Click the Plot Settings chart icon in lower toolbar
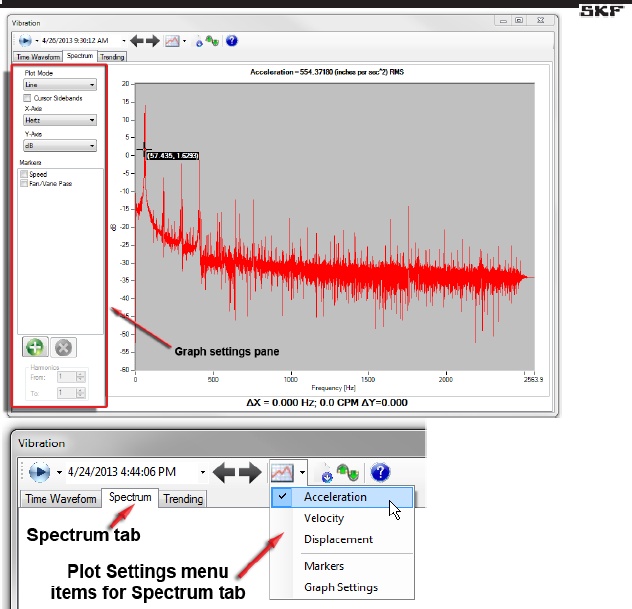632x609 pixels. (281, 471)
